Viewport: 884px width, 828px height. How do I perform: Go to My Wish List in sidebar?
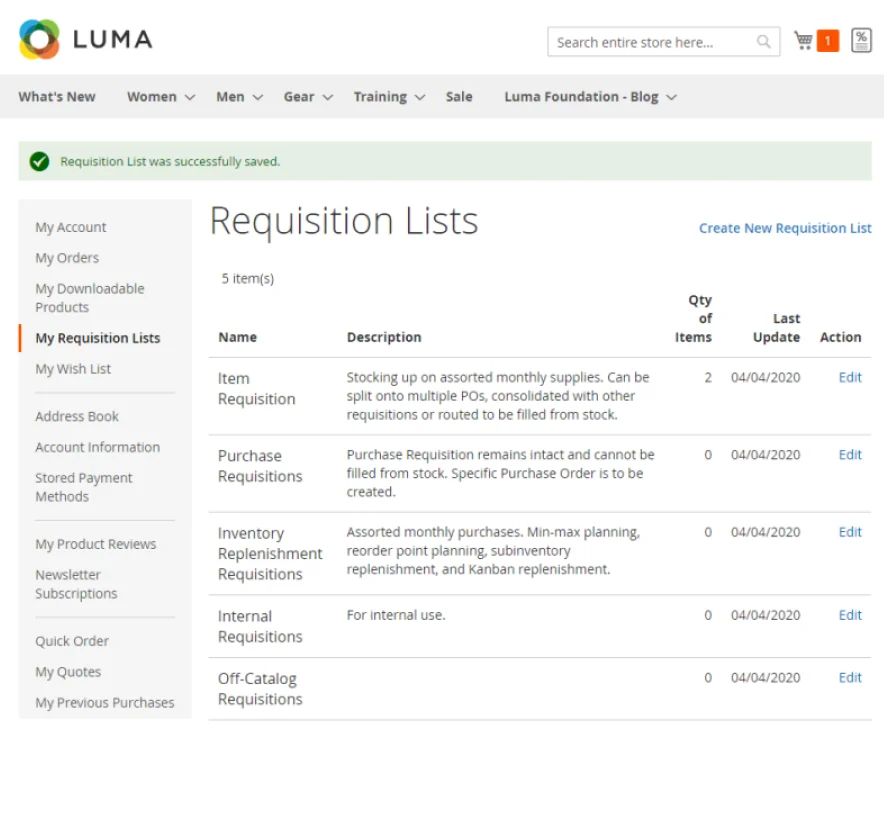(x=73, y=369)
